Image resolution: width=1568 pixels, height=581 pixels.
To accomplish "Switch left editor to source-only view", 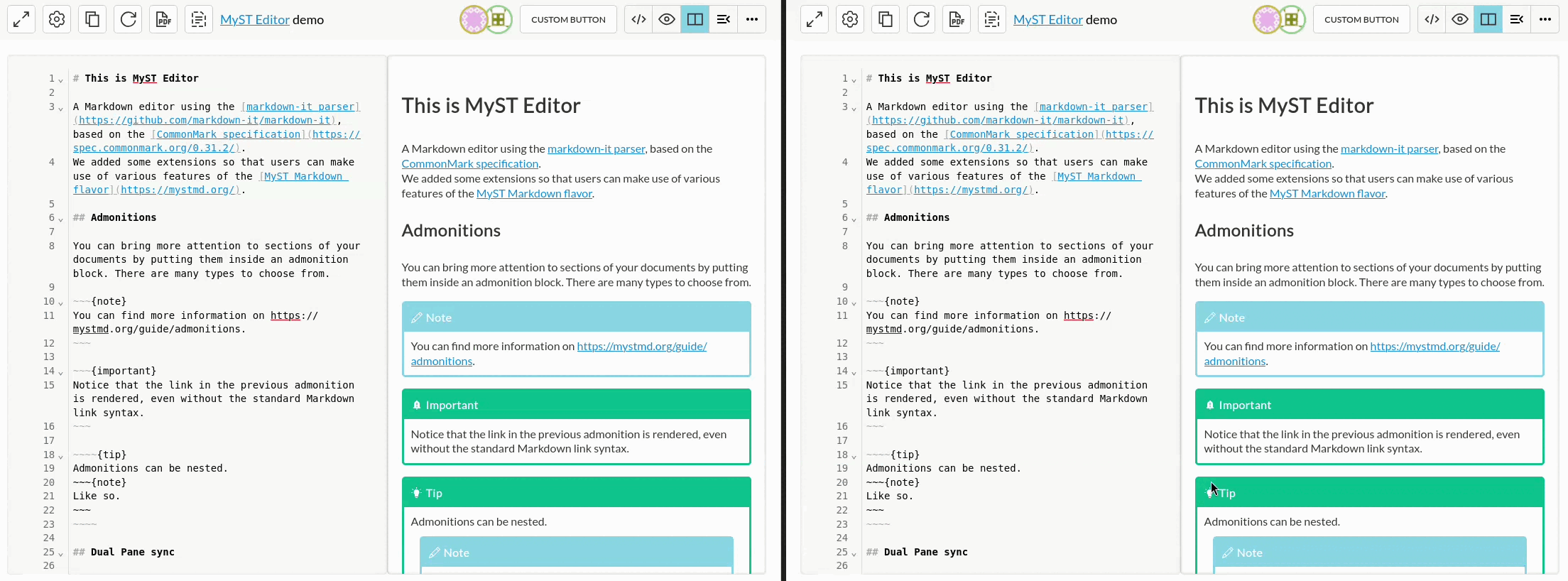I will 638,19.
